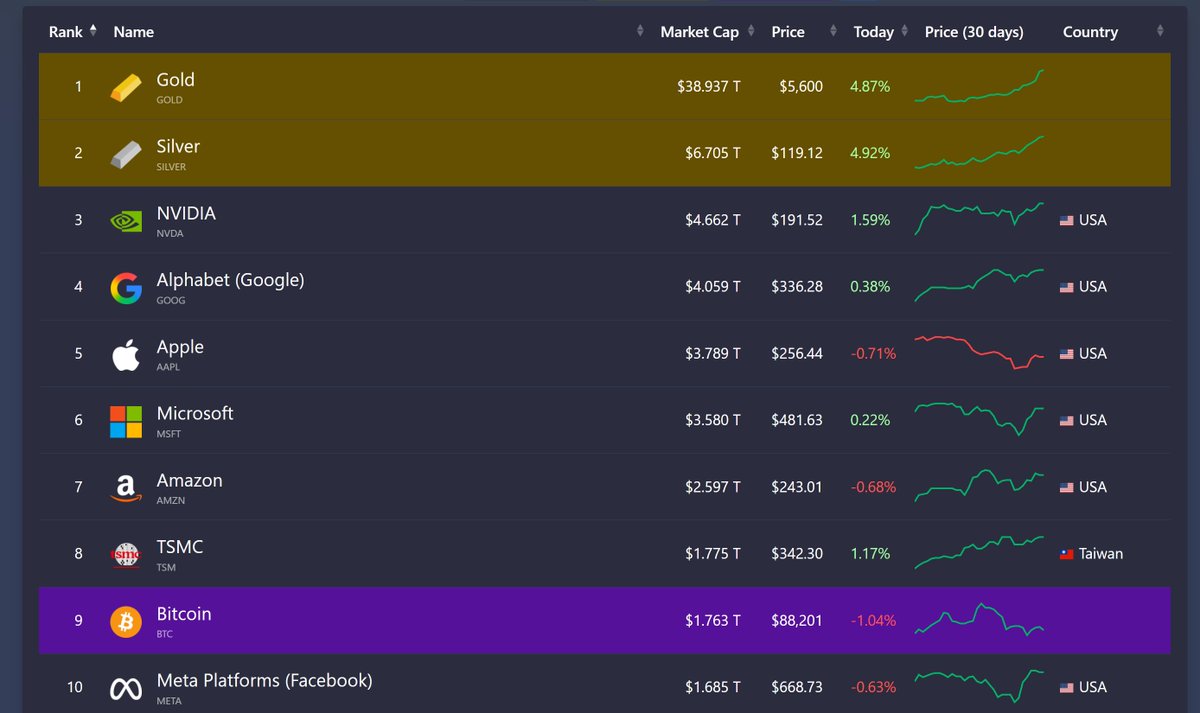Open the Meta Platforms (Facebook) link
This screenshot has height=713, width=1200.
[264, 680]
